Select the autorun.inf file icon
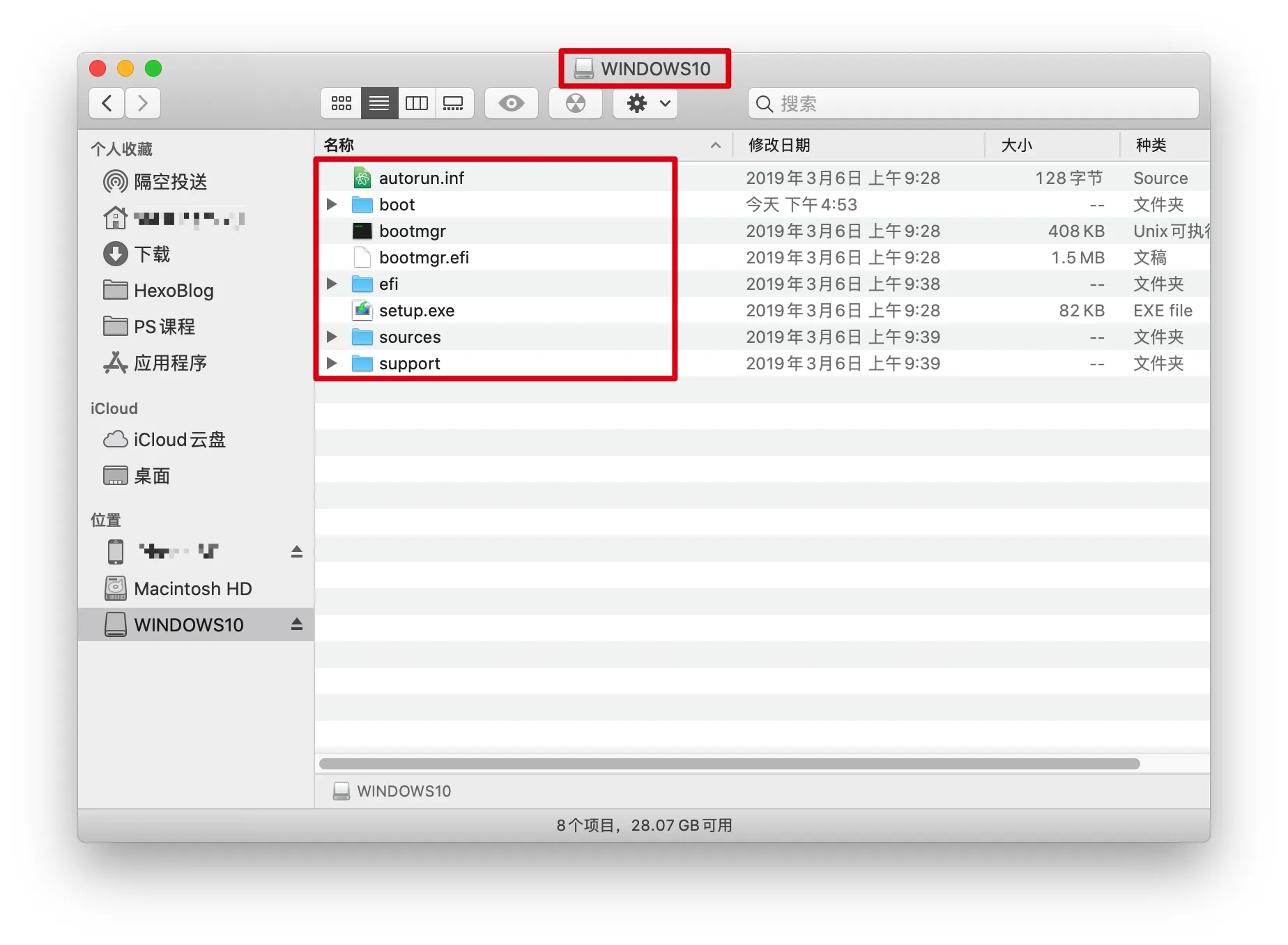1288x945 pixels. click(x=362, y=178)
